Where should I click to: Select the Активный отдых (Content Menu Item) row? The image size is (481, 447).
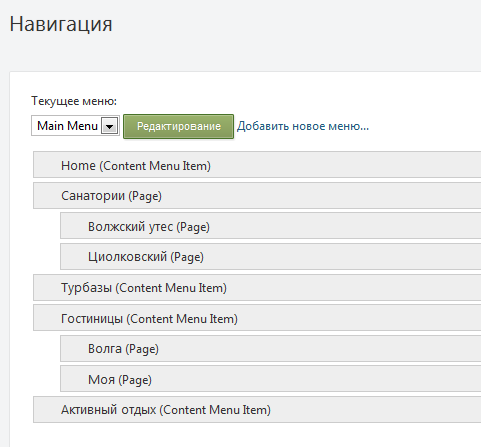tap(257, 409)
